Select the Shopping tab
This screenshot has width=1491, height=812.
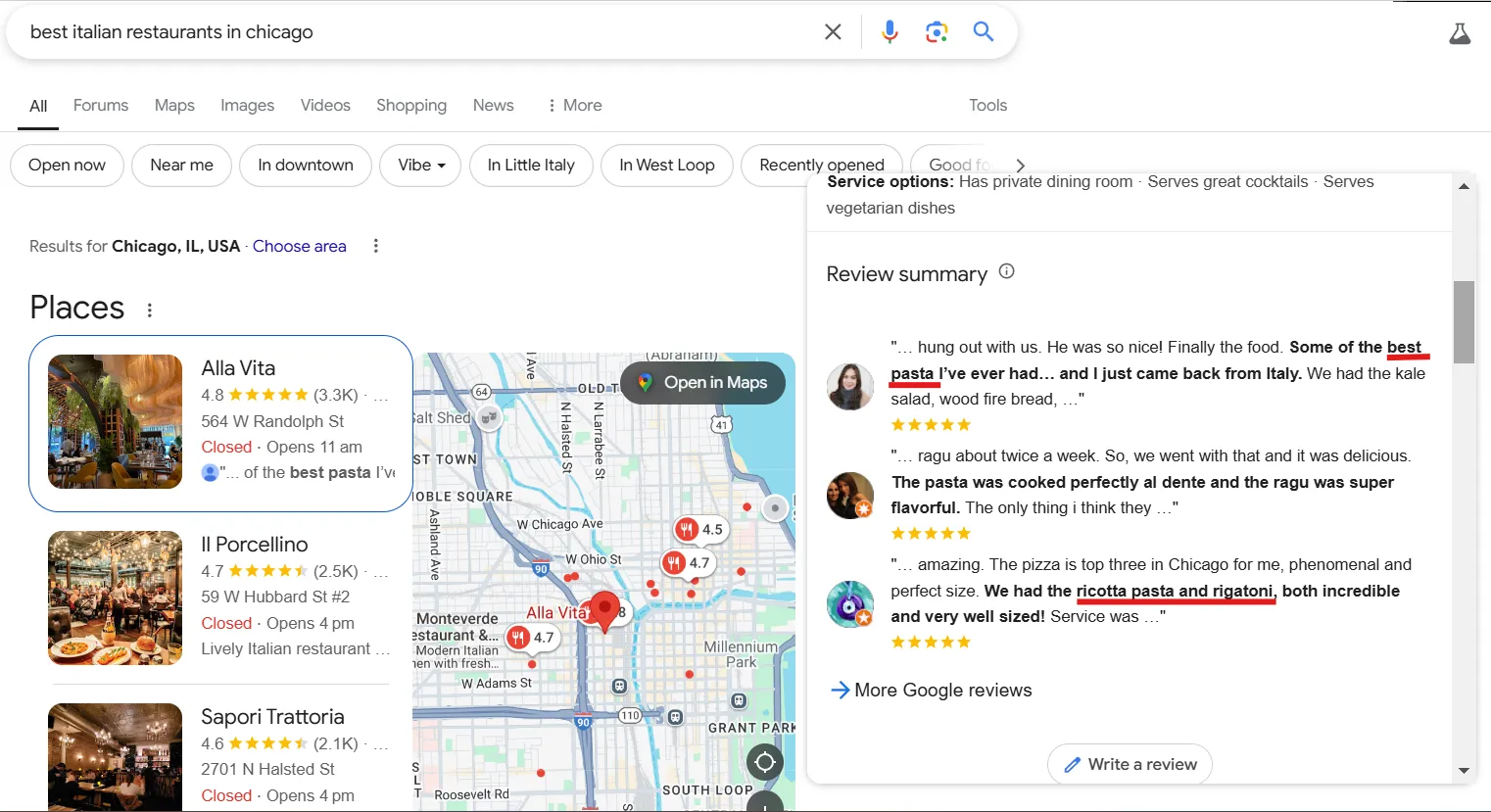[x=411, y=105]
